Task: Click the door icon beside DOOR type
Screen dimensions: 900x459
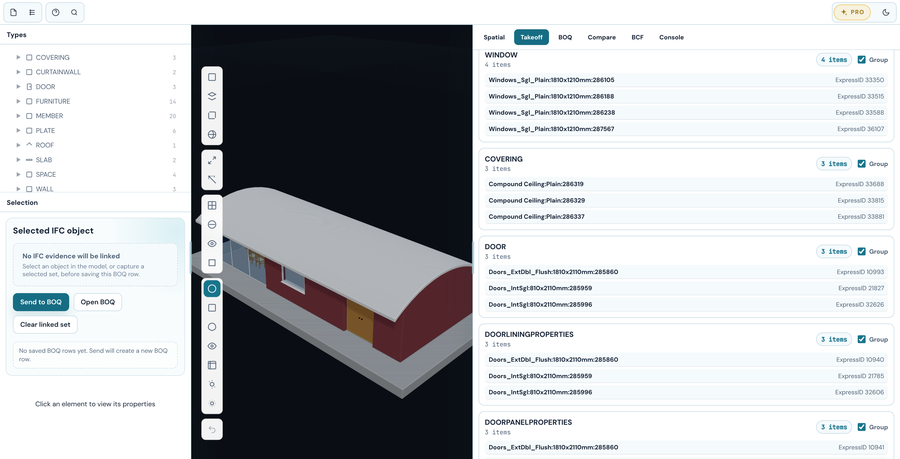Action: click(x=29, y=87)
